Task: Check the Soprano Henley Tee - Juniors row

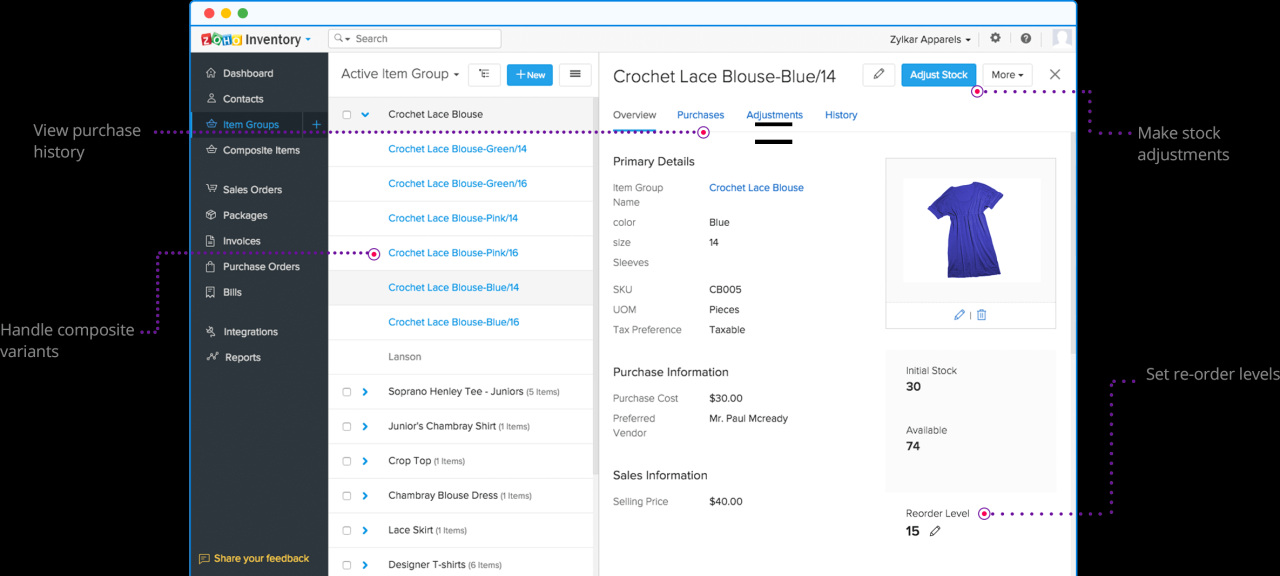Action: [x=345, y=391]
